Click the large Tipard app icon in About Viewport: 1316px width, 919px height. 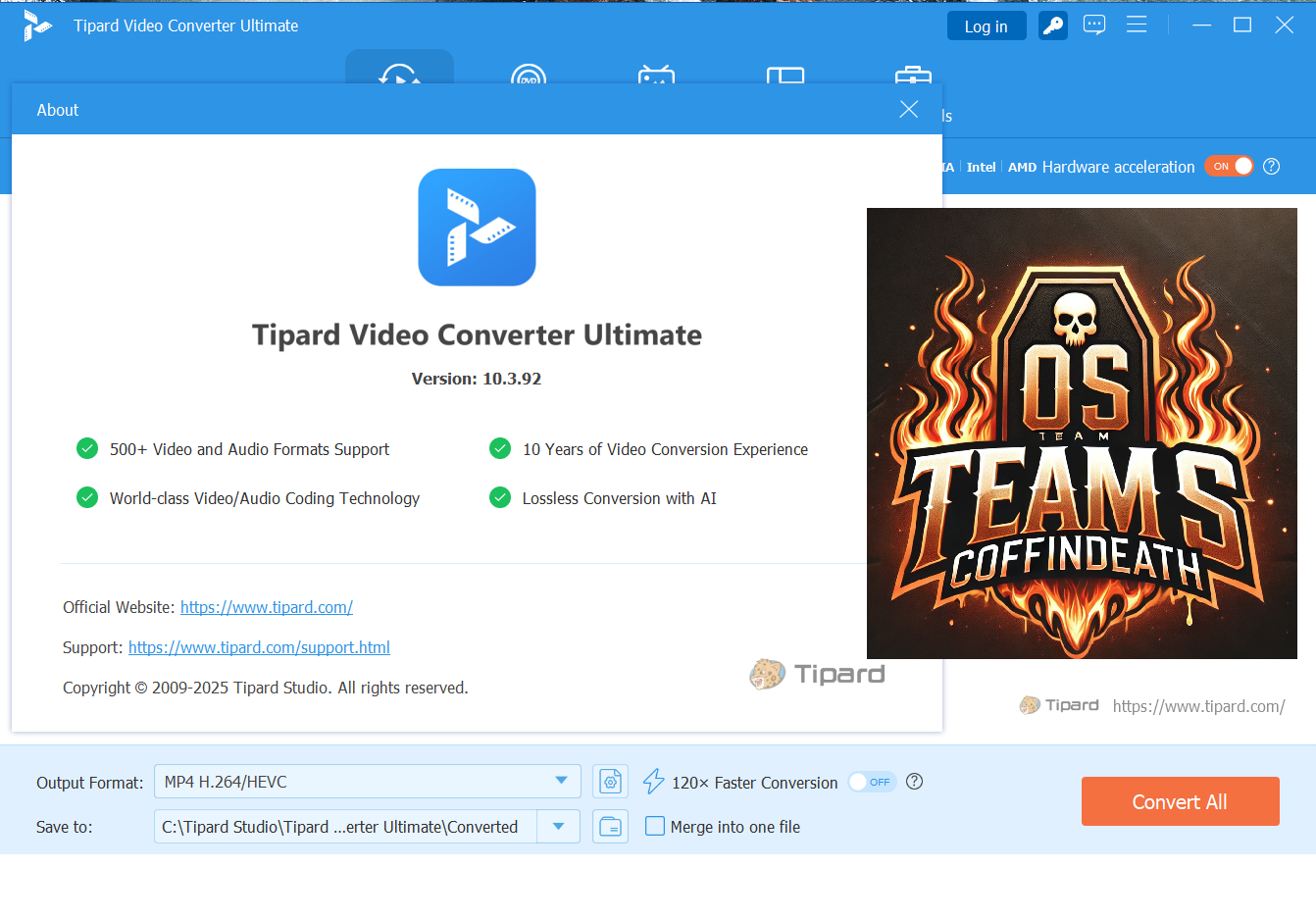pos(477,228)
